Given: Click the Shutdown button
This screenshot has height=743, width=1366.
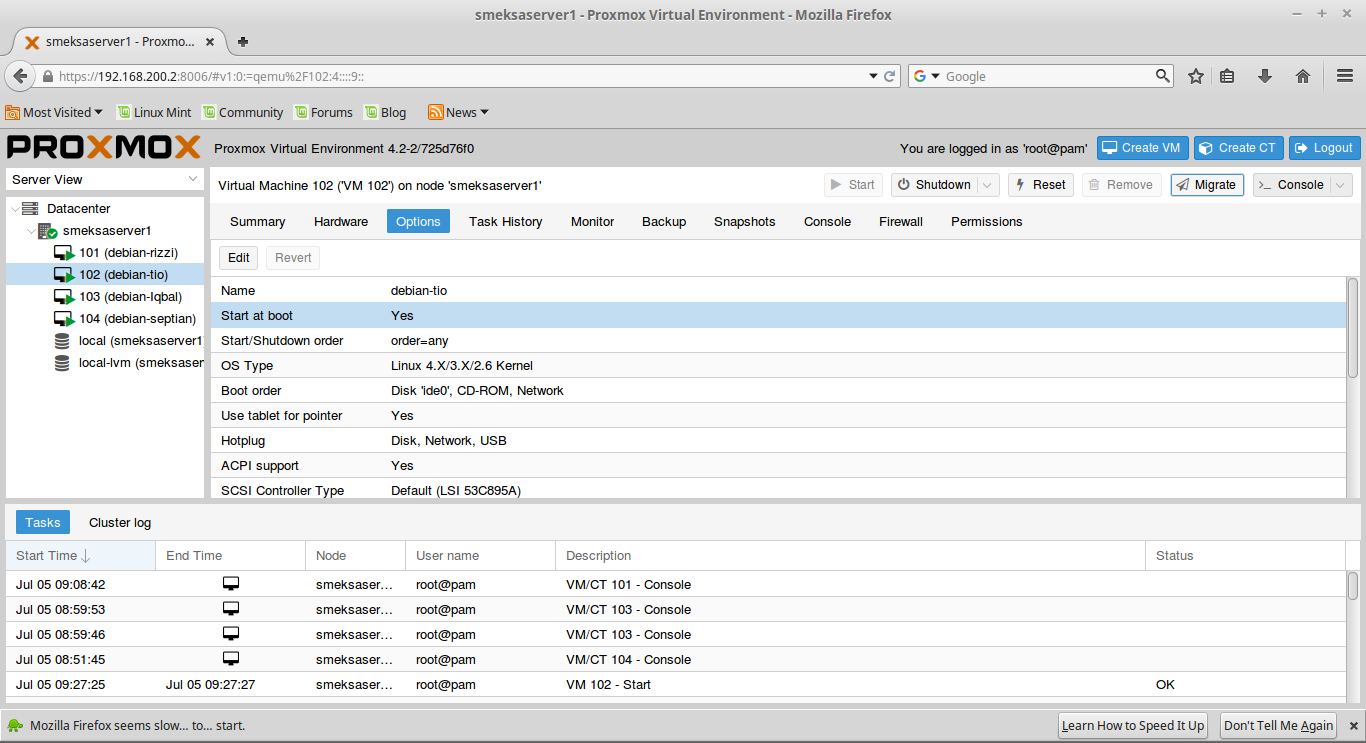Looking at the screenshot, I should [933, 185].
